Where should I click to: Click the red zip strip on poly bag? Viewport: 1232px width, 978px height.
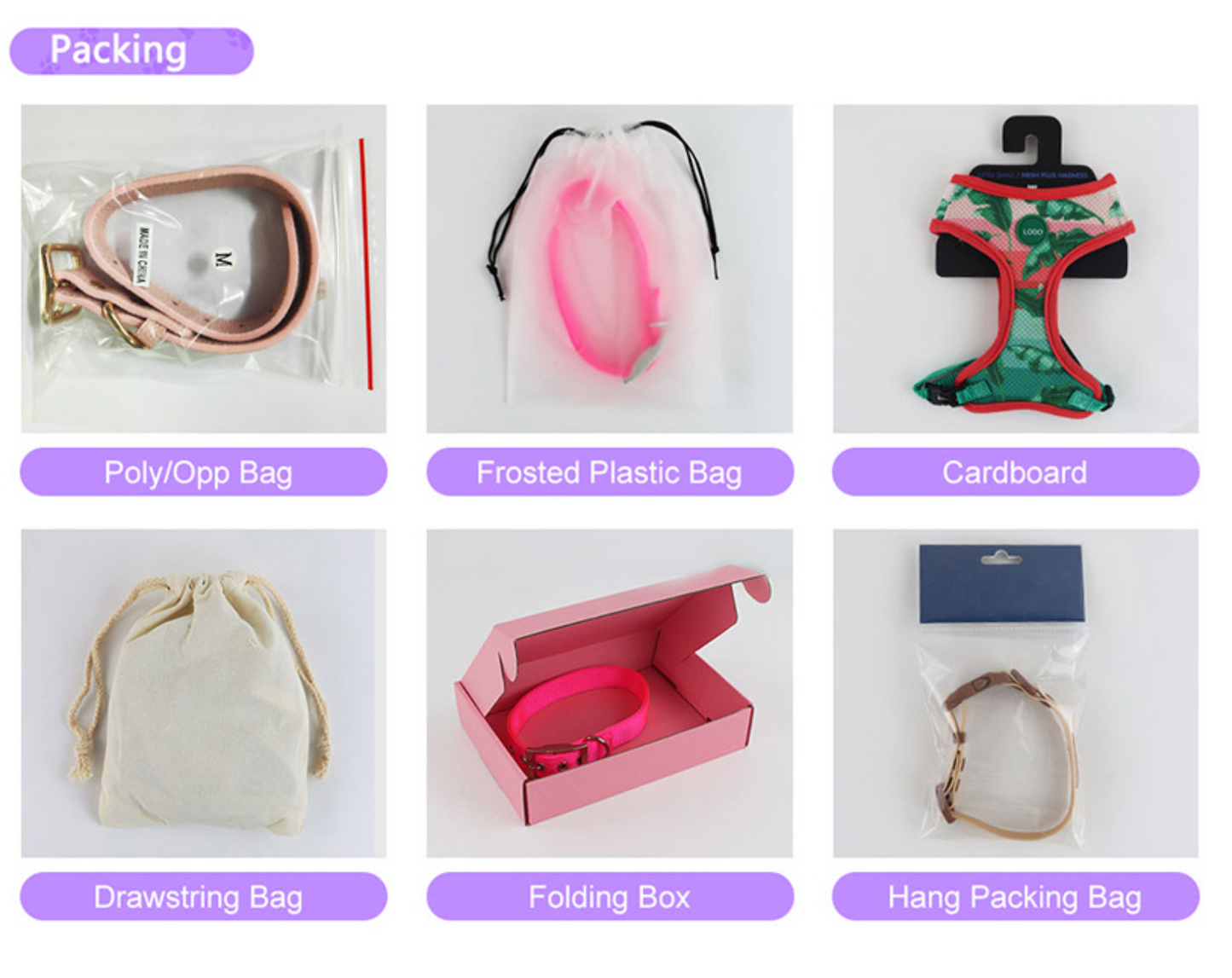tap(366, 264)
